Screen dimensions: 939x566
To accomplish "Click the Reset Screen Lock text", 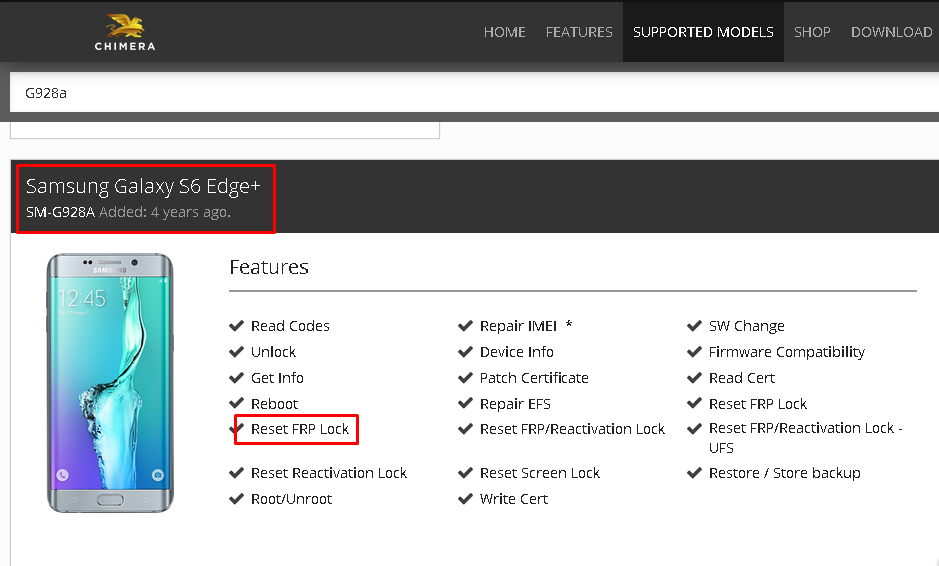I will (x=540, y=473).
